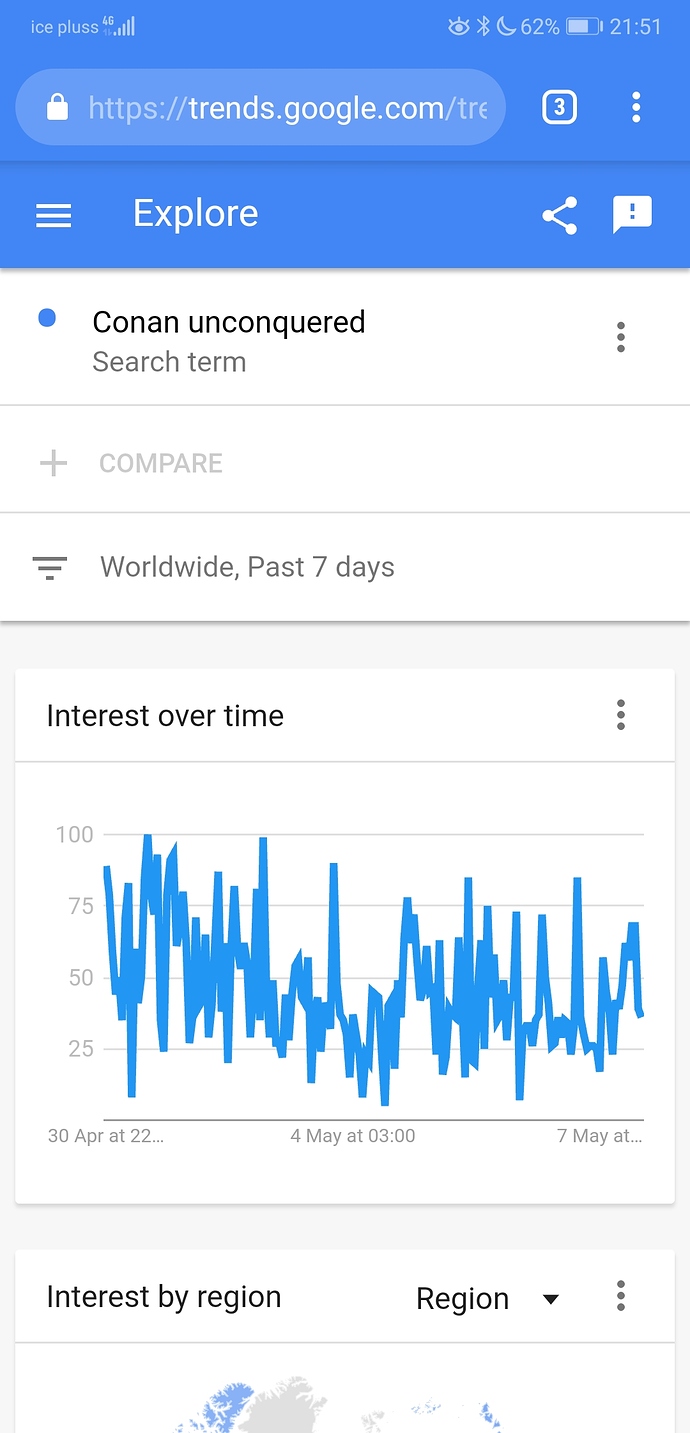
Task: Expand the Region dropdown selector
Action: pyautogui.click(x=487, y=1298)
